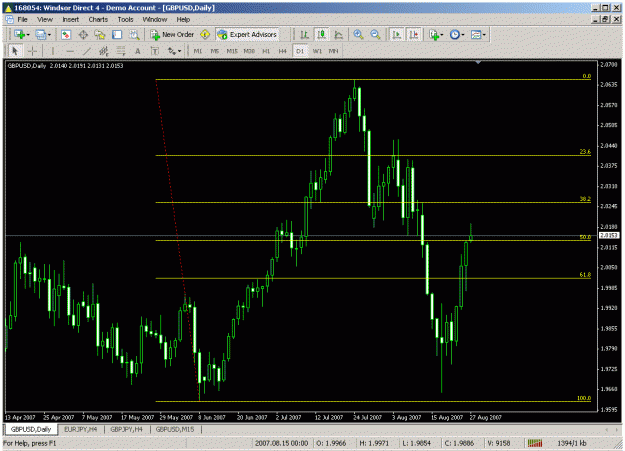Open the File menu
This screenshot has width=625, height=451.
22,20
